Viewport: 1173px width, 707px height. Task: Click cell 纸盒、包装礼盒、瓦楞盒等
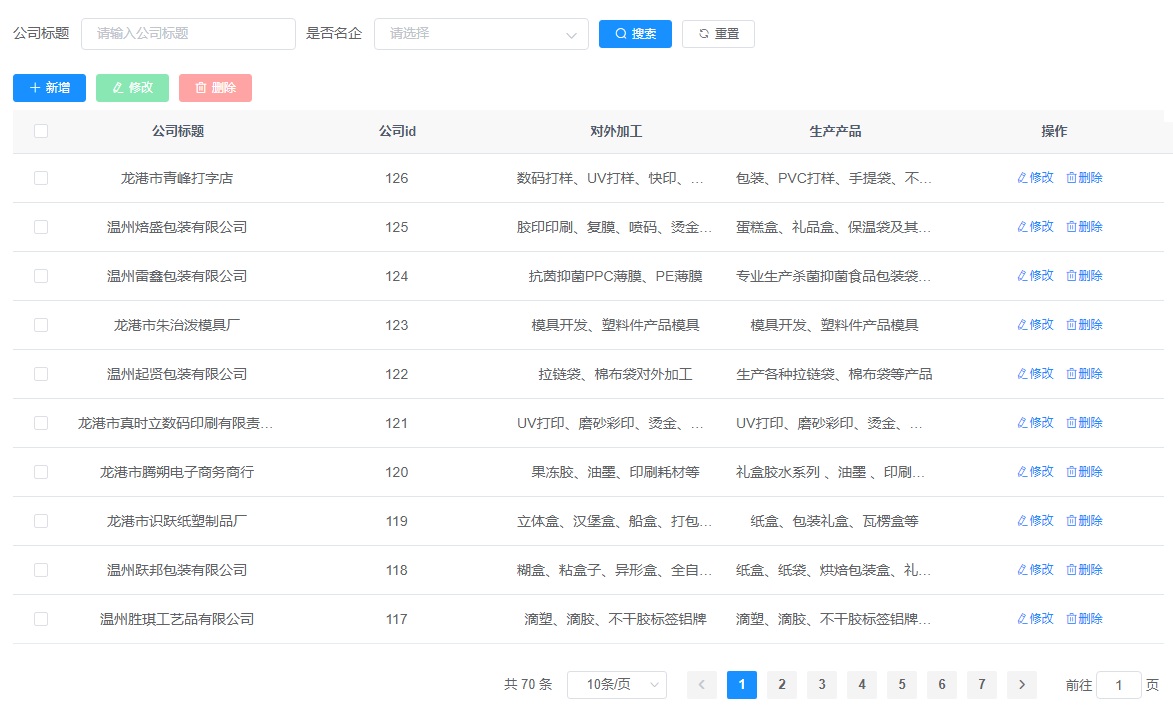[834, 521]
